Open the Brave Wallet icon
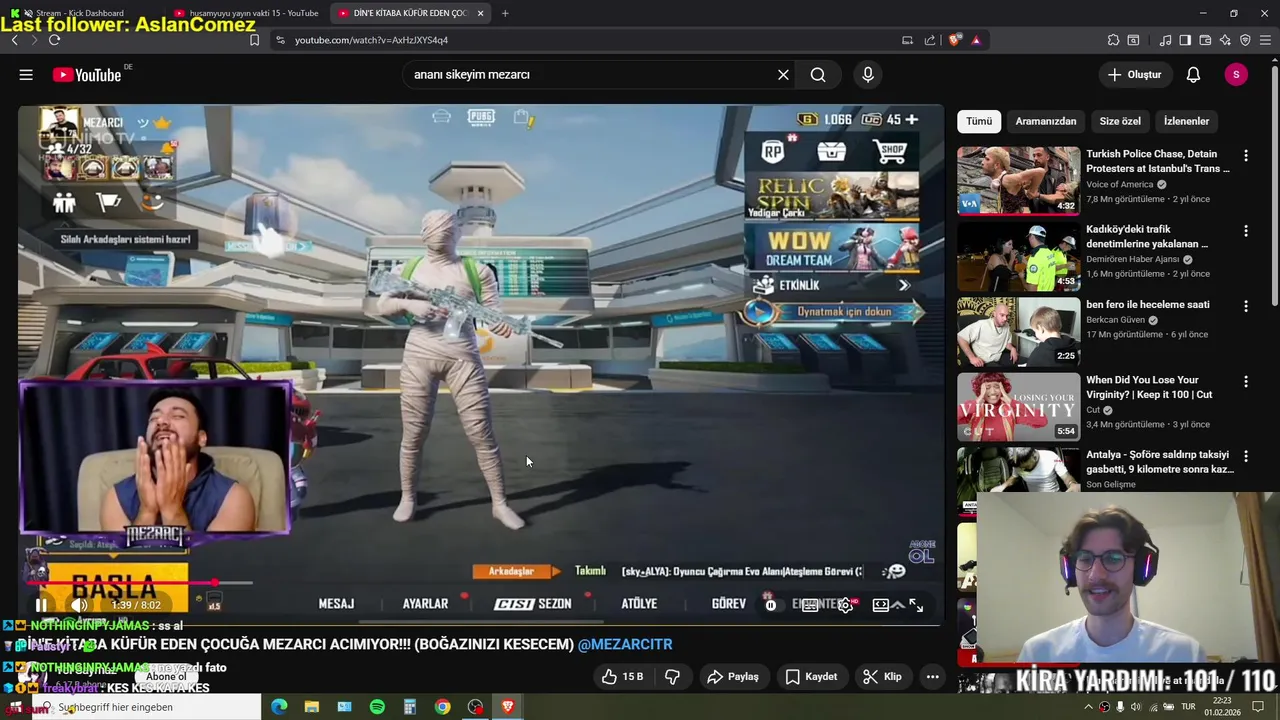The image size is (1280, 720). pos(1205,40)
